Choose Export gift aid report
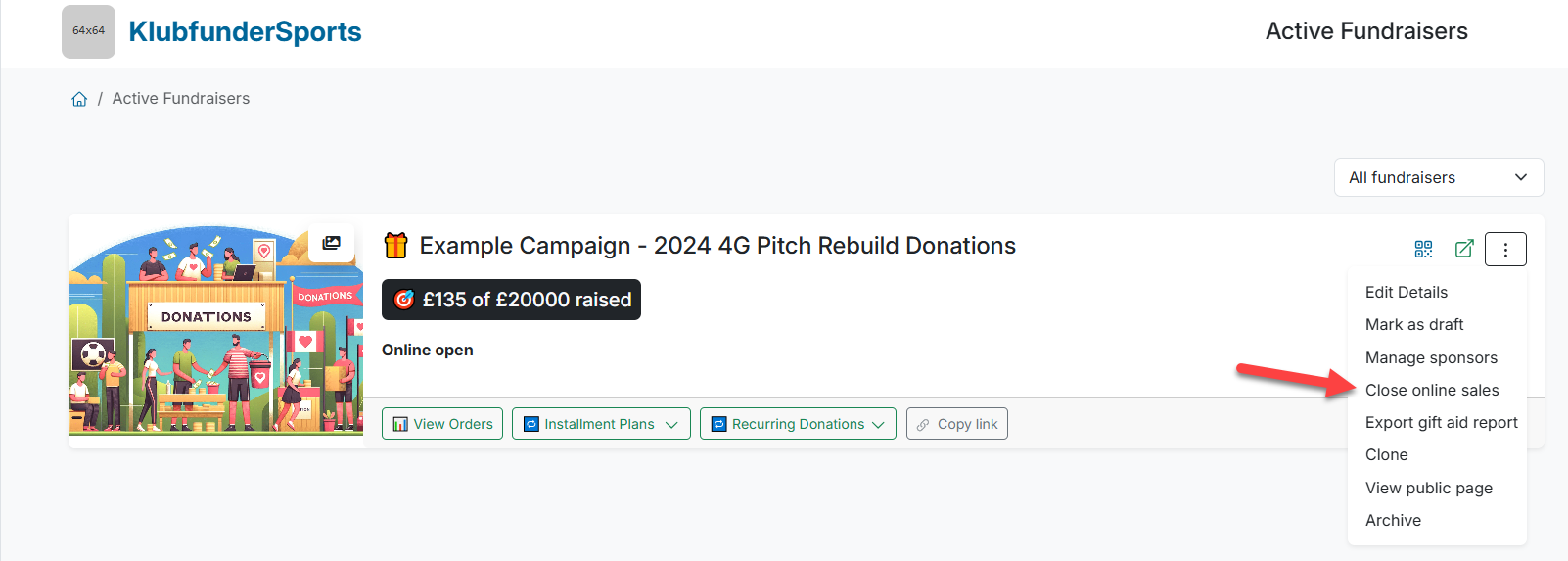1568x561 pixels. click(x=1441, y=422)
